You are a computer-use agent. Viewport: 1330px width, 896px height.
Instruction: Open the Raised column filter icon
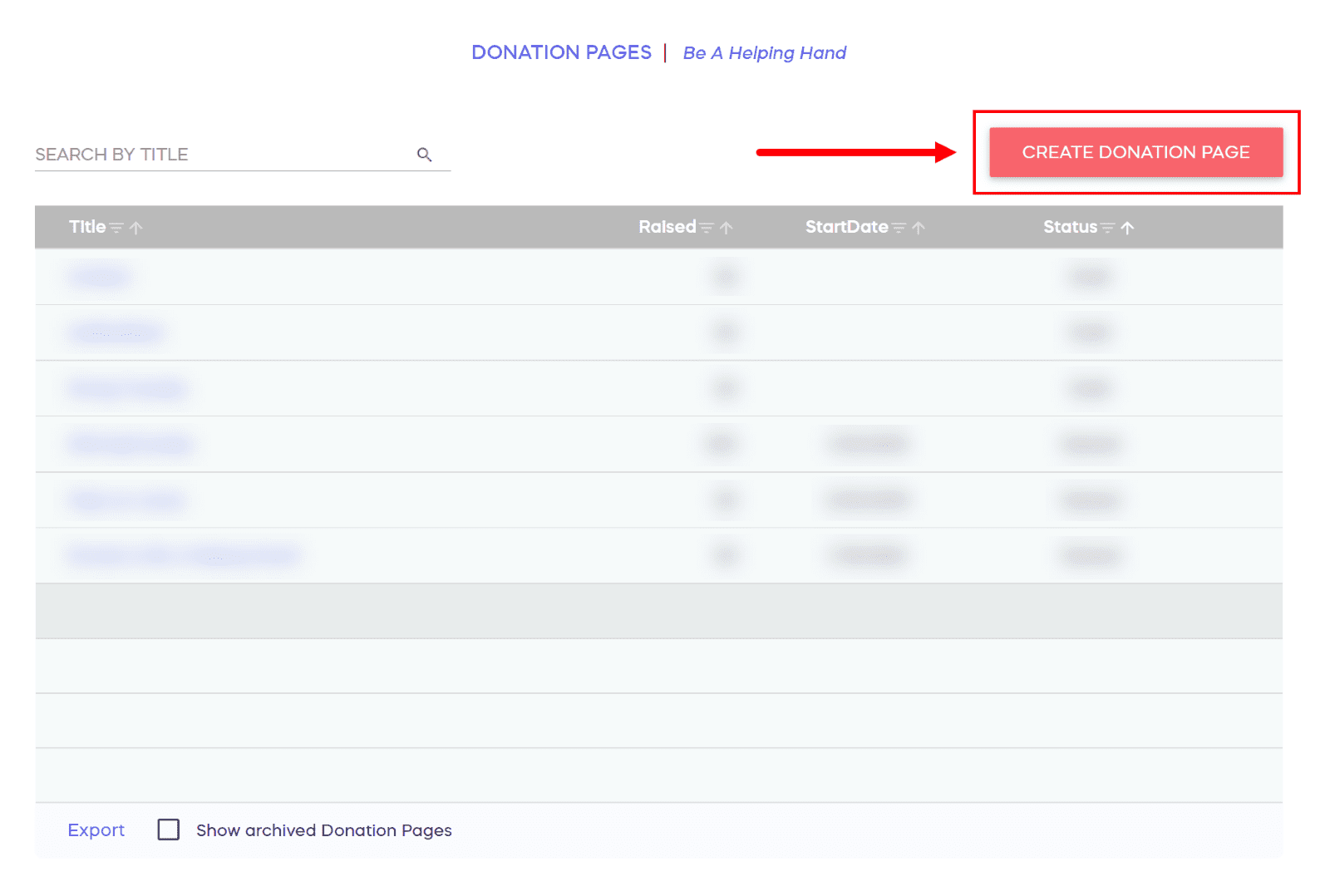[x=707, y=228]
